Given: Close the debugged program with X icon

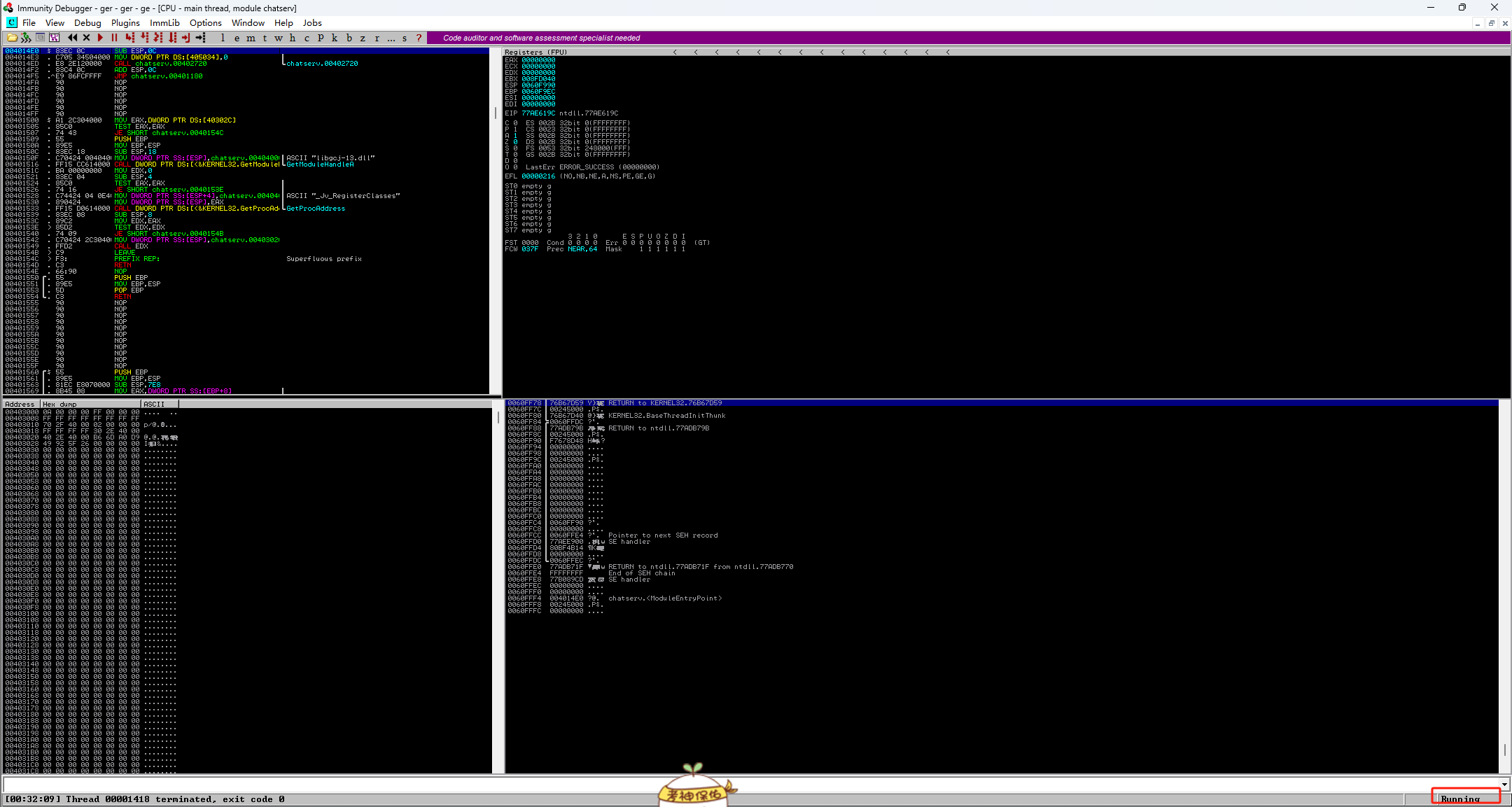Looking at the screenshot, I should [x=86, y=38].
